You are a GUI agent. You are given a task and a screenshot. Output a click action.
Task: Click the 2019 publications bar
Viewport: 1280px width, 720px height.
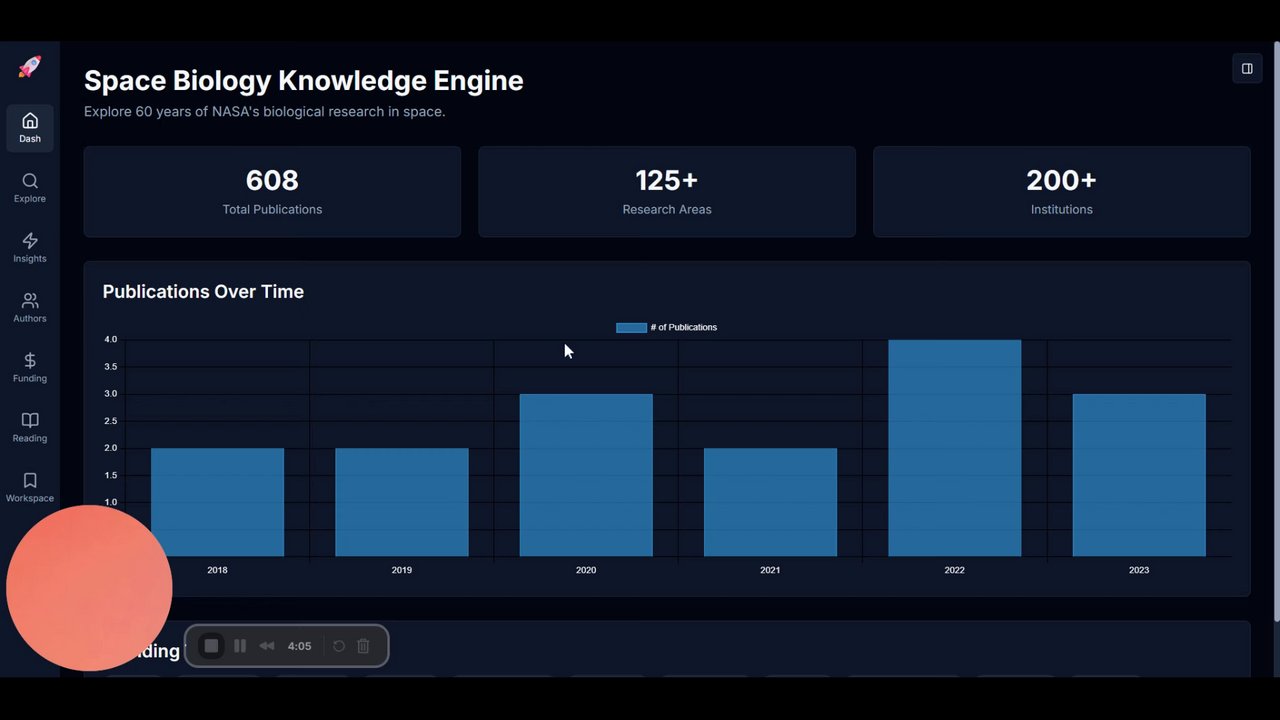pyautogui.click(x=401, y=502)
